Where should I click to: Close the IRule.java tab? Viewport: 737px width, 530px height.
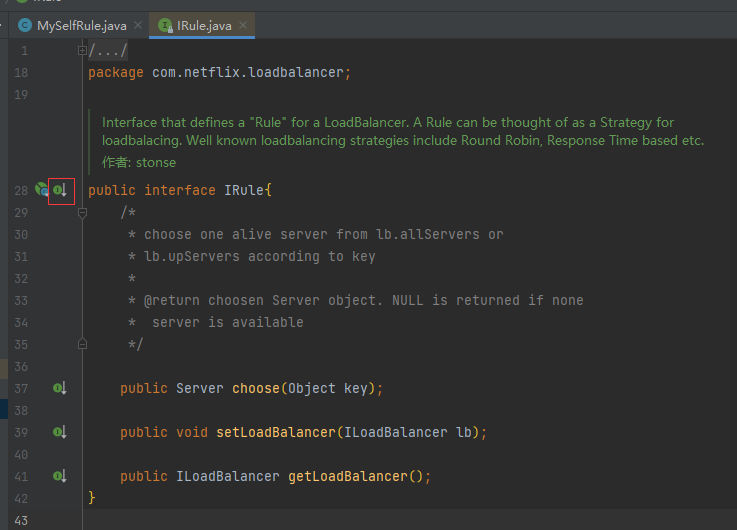[x=243, y=25]
